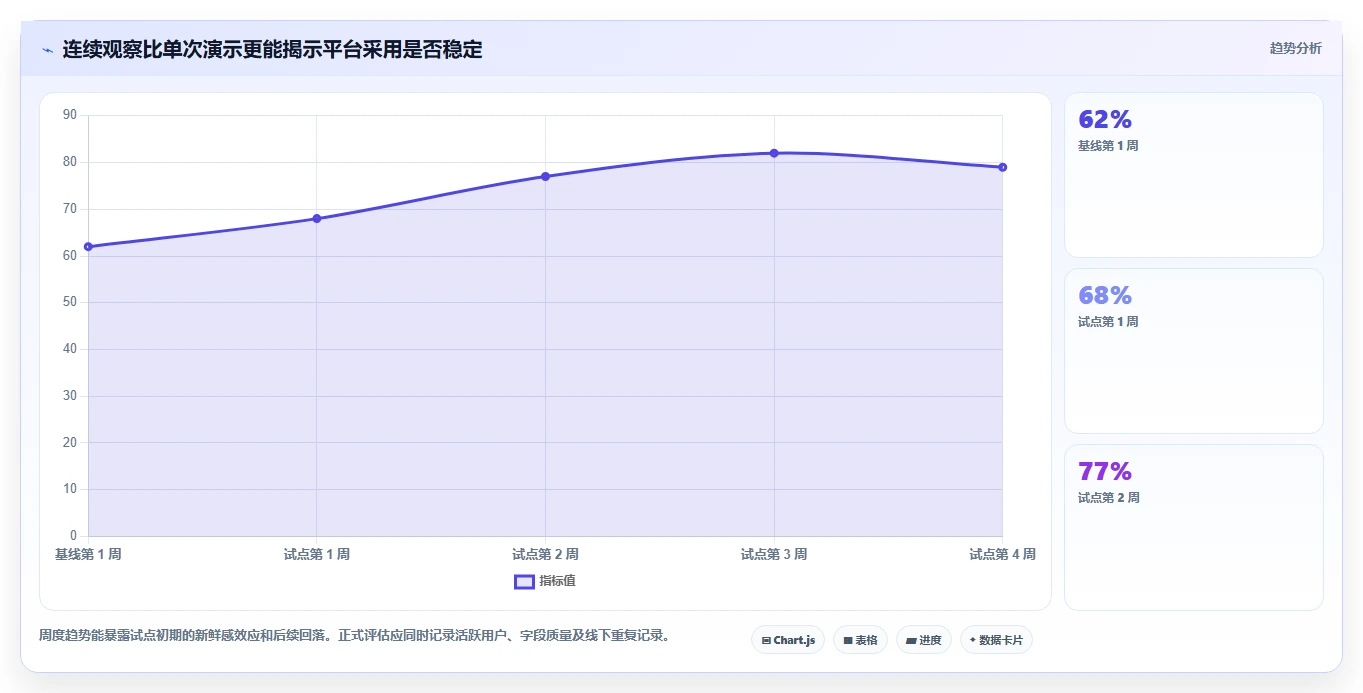Click the 77% value text
This screenshot has width=1363, height=693.
pyautogui.click(x=1105, y=471)
